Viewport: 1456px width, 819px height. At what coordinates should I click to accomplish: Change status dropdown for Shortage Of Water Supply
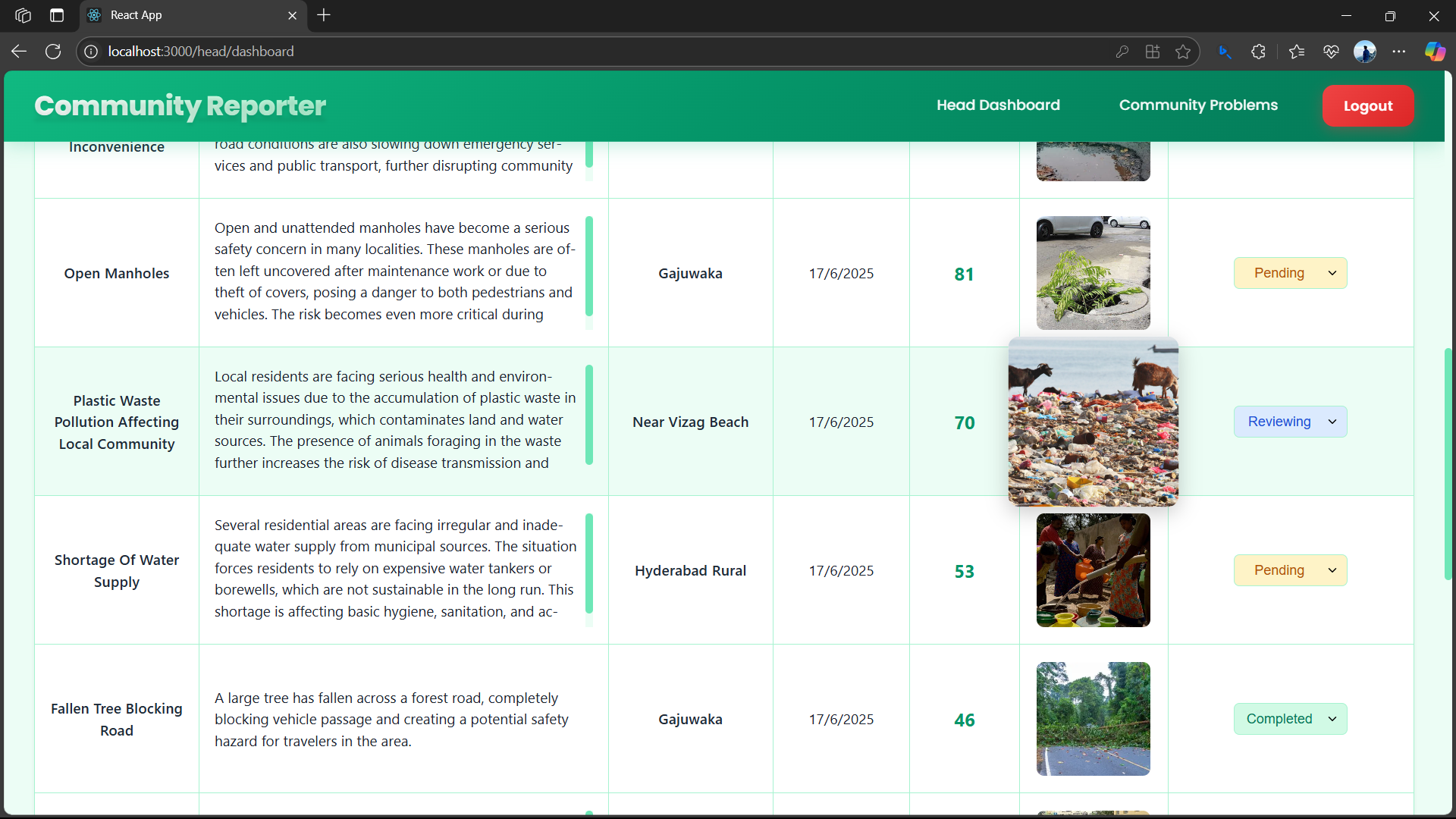(1290, 570)
